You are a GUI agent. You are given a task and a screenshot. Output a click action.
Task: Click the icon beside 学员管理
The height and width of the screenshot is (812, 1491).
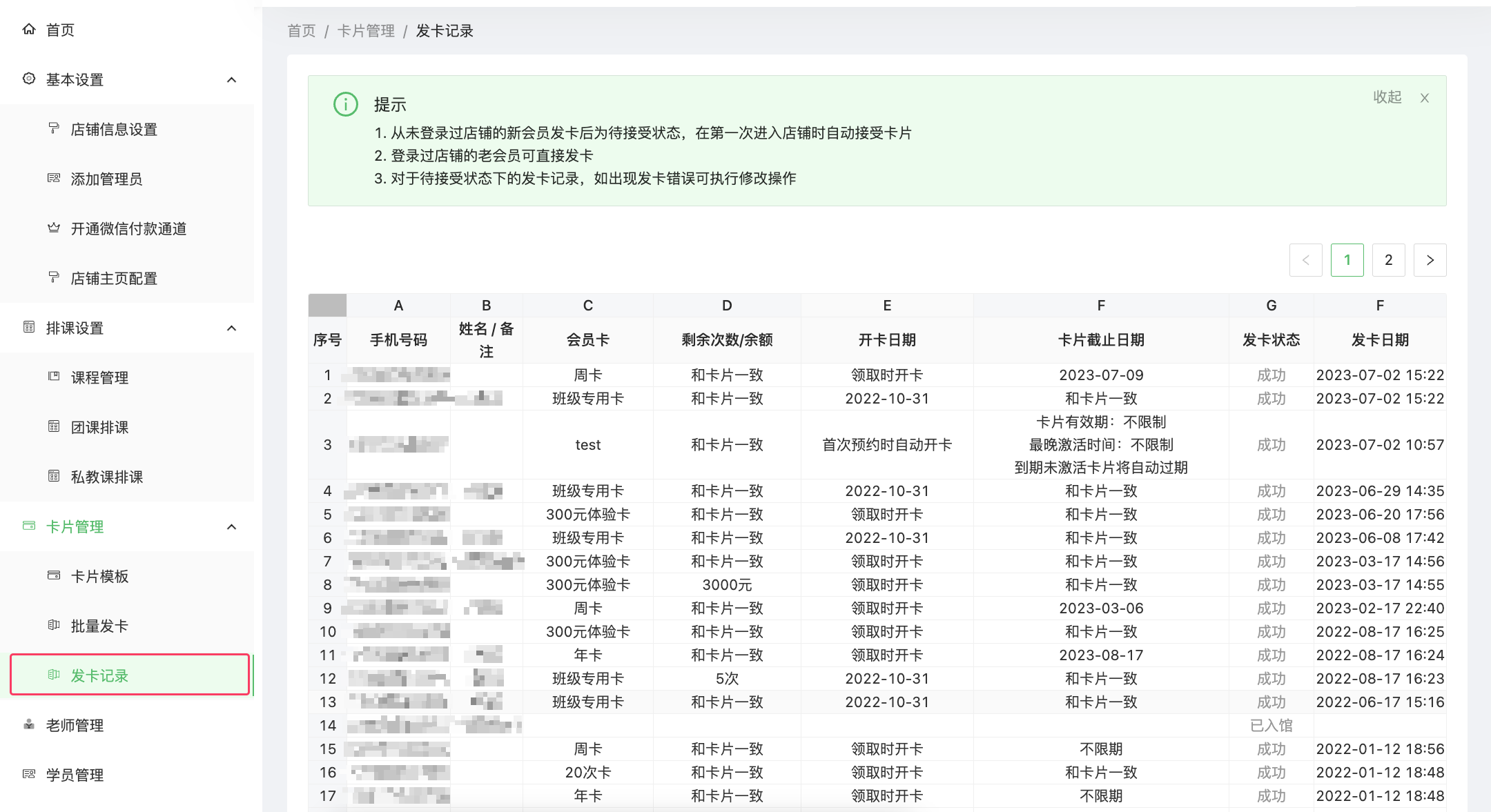pyautogui.click(x=29, y=774)
